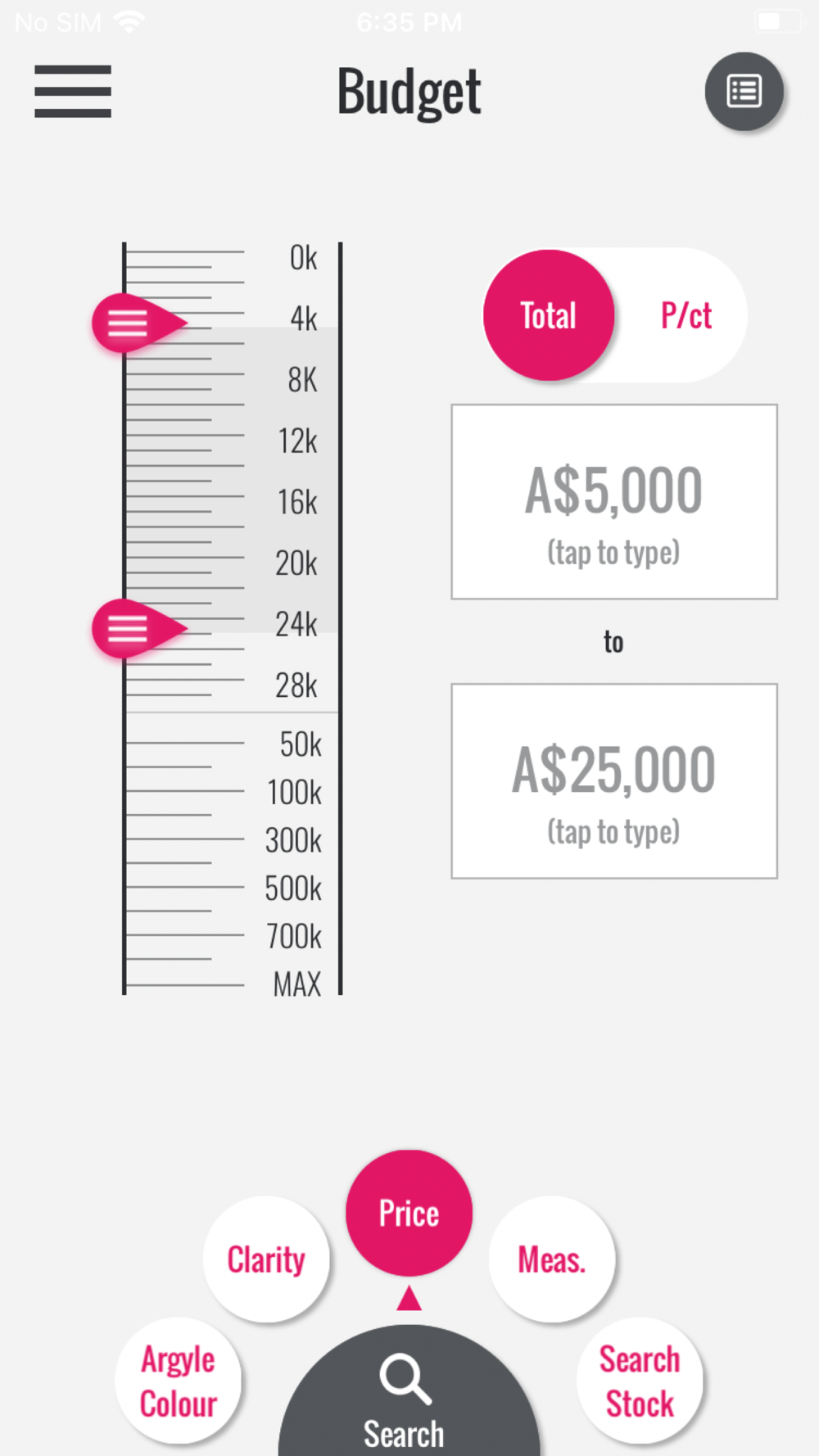
Task: Select the Total price toggle
Action: 549,316
